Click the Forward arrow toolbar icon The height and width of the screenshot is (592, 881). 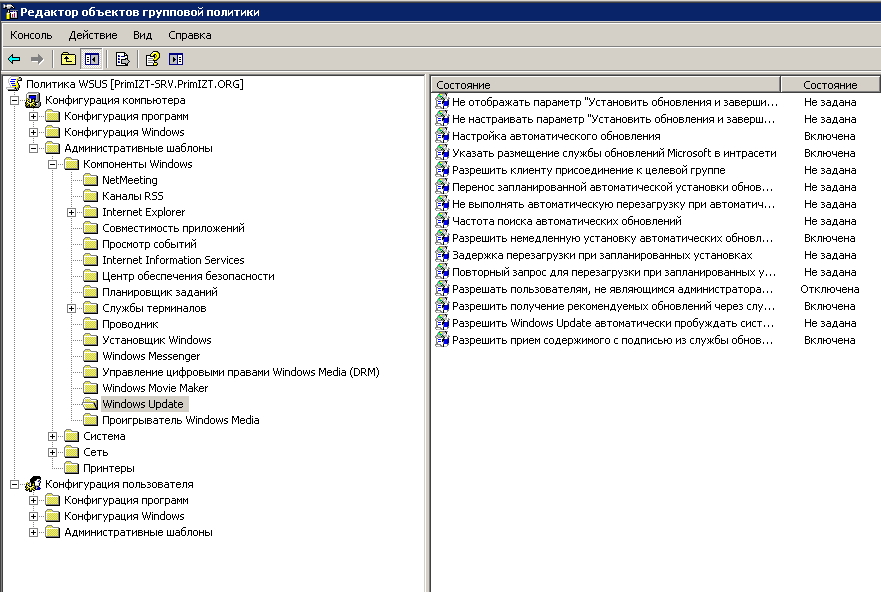point(37,59)
